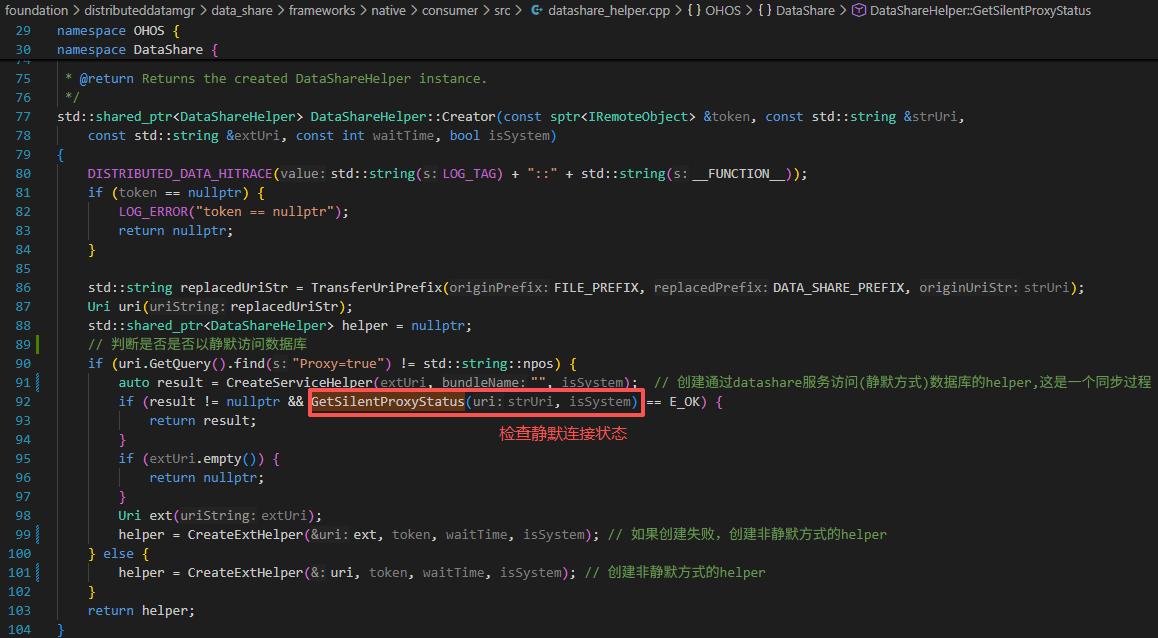
Task: Click 'return nullptr;' on line 83
Action: pos(176,230)
